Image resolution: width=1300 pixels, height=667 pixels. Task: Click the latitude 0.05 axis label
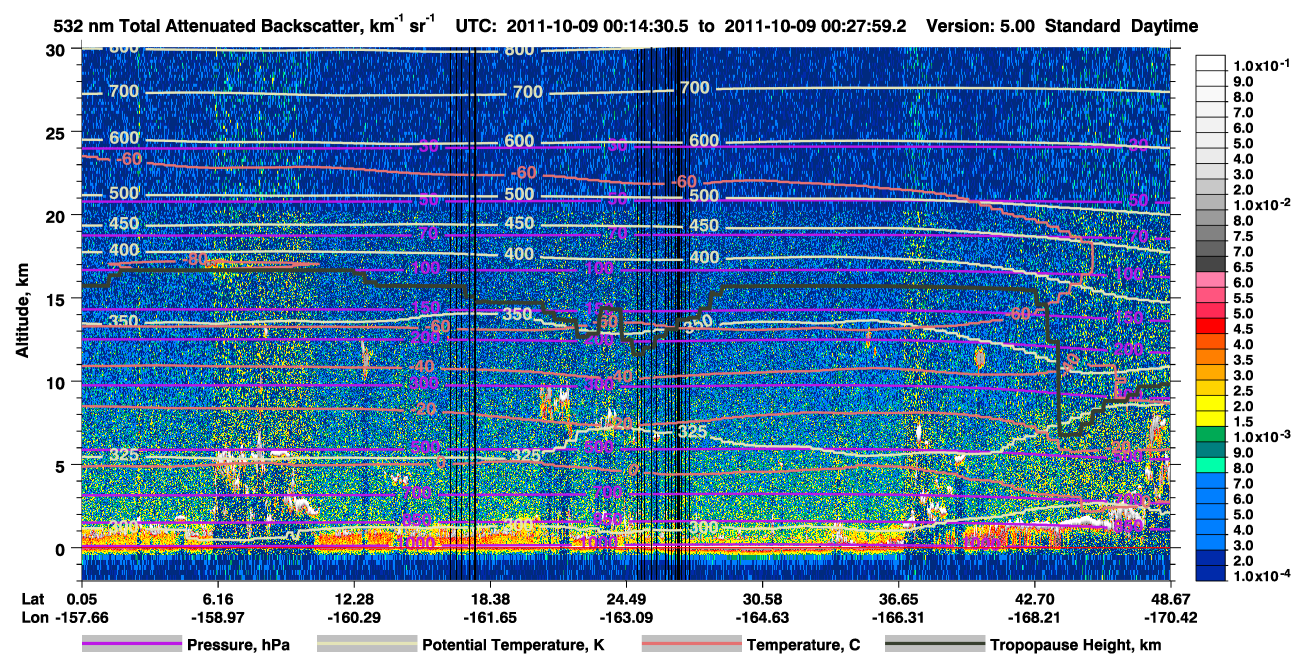(81, 598)
